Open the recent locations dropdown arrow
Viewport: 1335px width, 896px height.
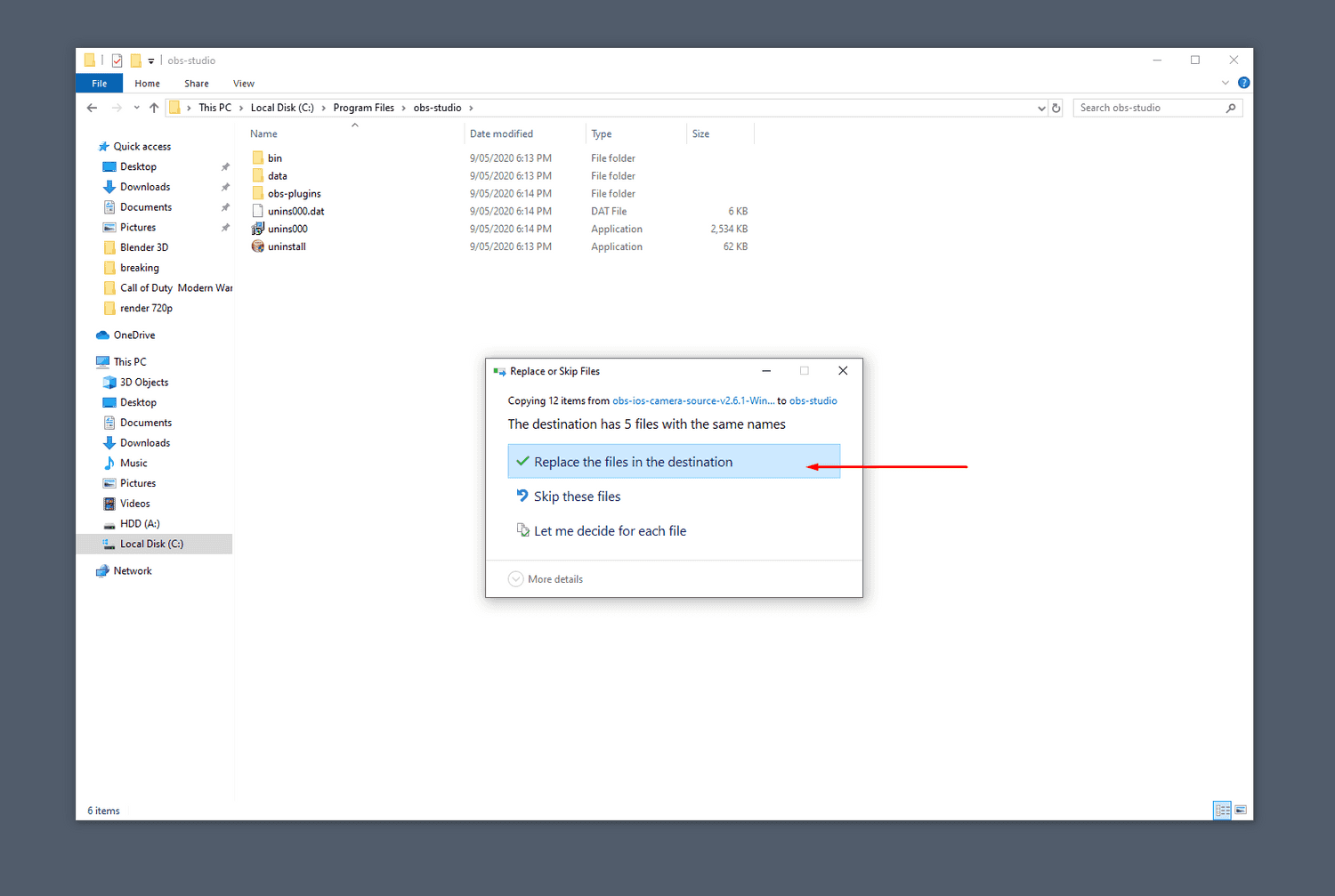(136, 108)
